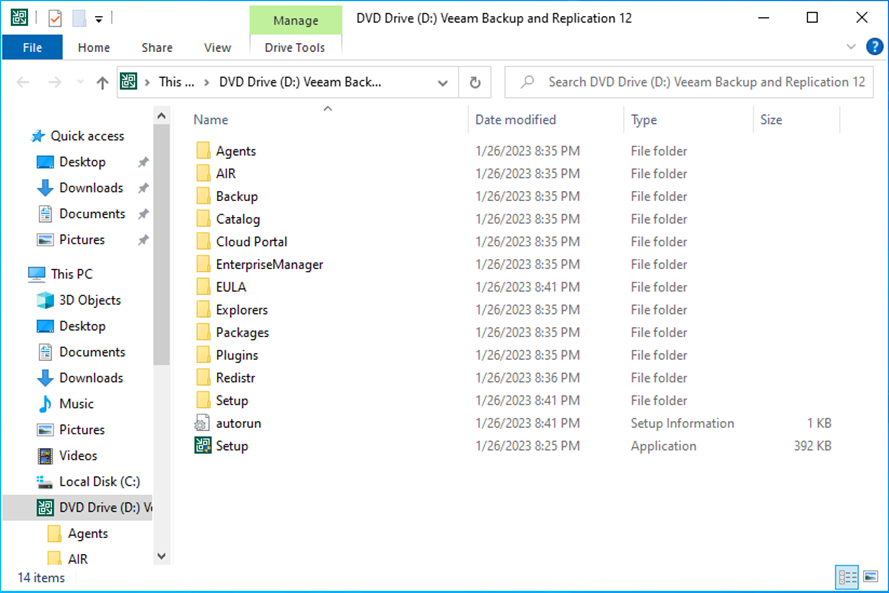This screenshot has width=889, height=593.
Task: Go forward with the Forward arrow
Action: click(54, 83)
